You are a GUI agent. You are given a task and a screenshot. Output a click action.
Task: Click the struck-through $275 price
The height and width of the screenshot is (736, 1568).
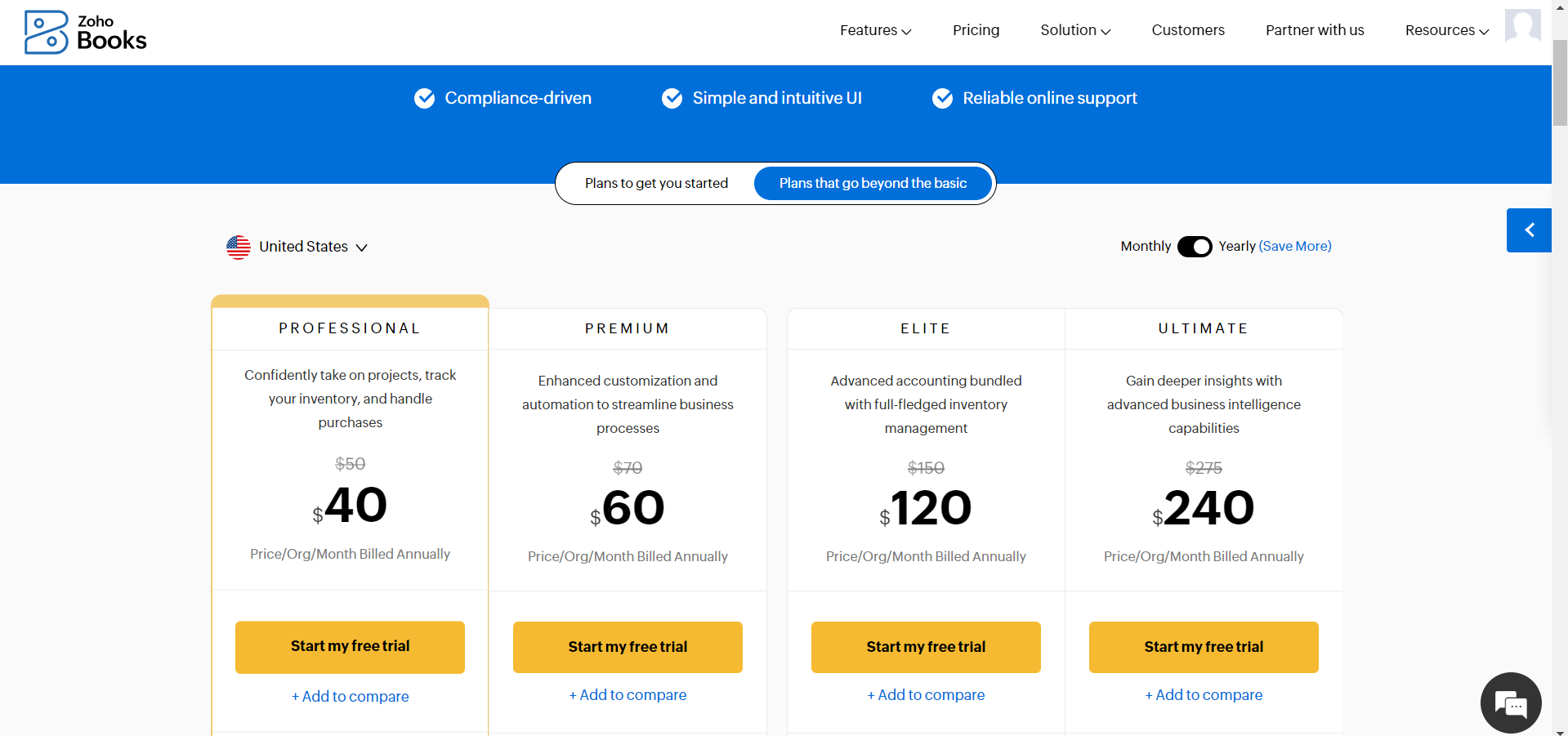pyautogui.click(x=1204, y=468)
